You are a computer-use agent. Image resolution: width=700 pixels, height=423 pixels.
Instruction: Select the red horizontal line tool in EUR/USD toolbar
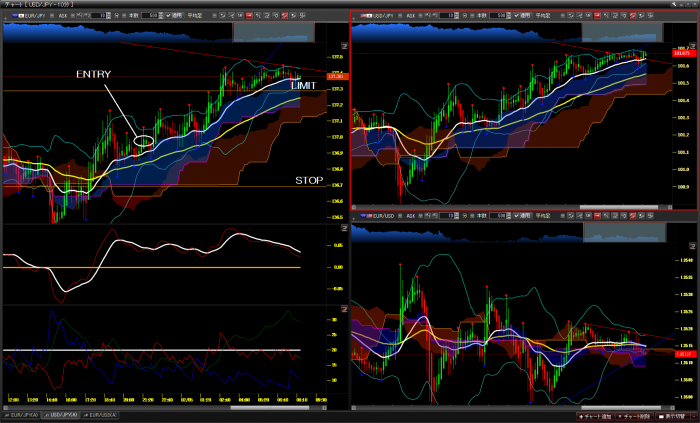(597, 216)
